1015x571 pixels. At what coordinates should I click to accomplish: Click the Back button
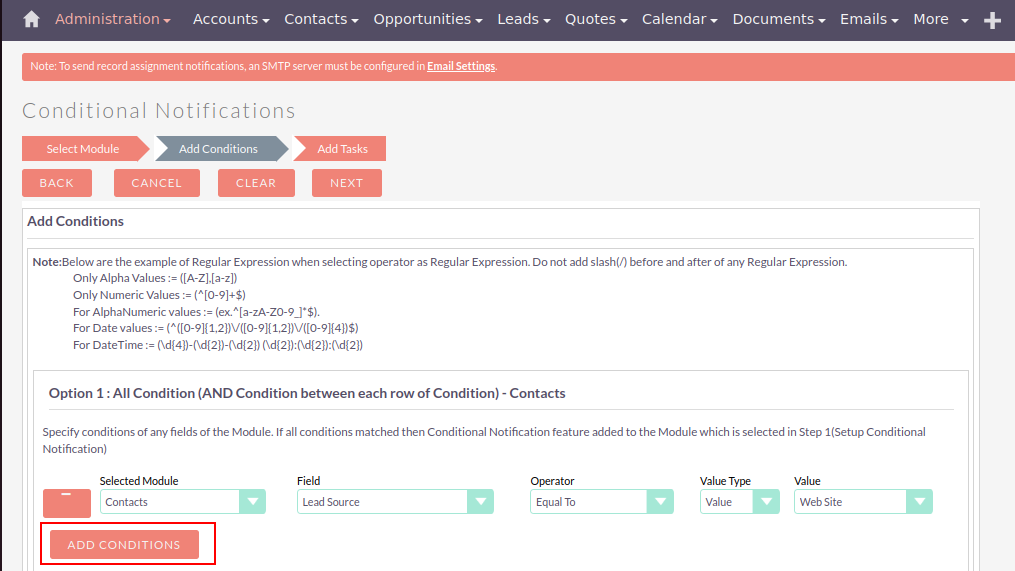(57, 183)
